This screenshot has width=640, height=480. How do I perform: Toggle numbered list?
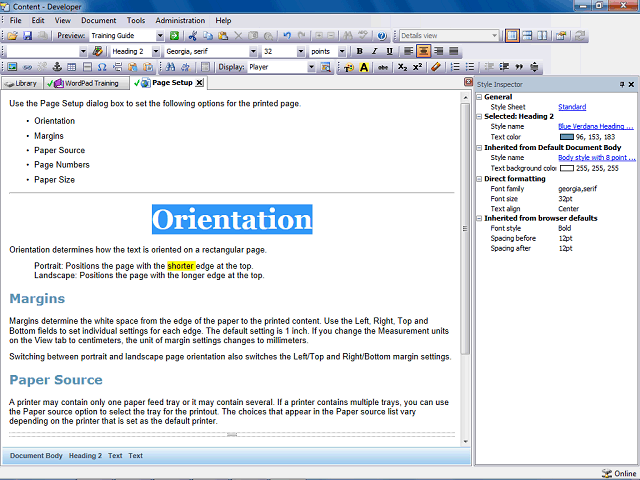pyautogui.click(x=455, y=67)
